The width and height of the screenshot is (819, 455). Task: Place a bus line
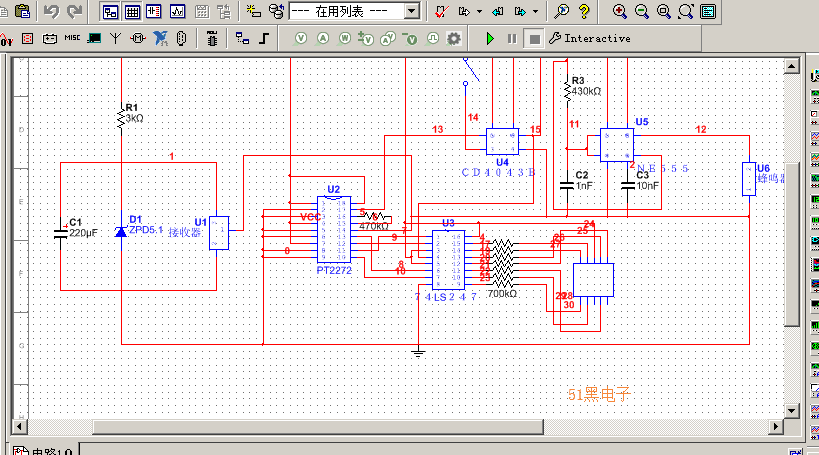[264, 38]
